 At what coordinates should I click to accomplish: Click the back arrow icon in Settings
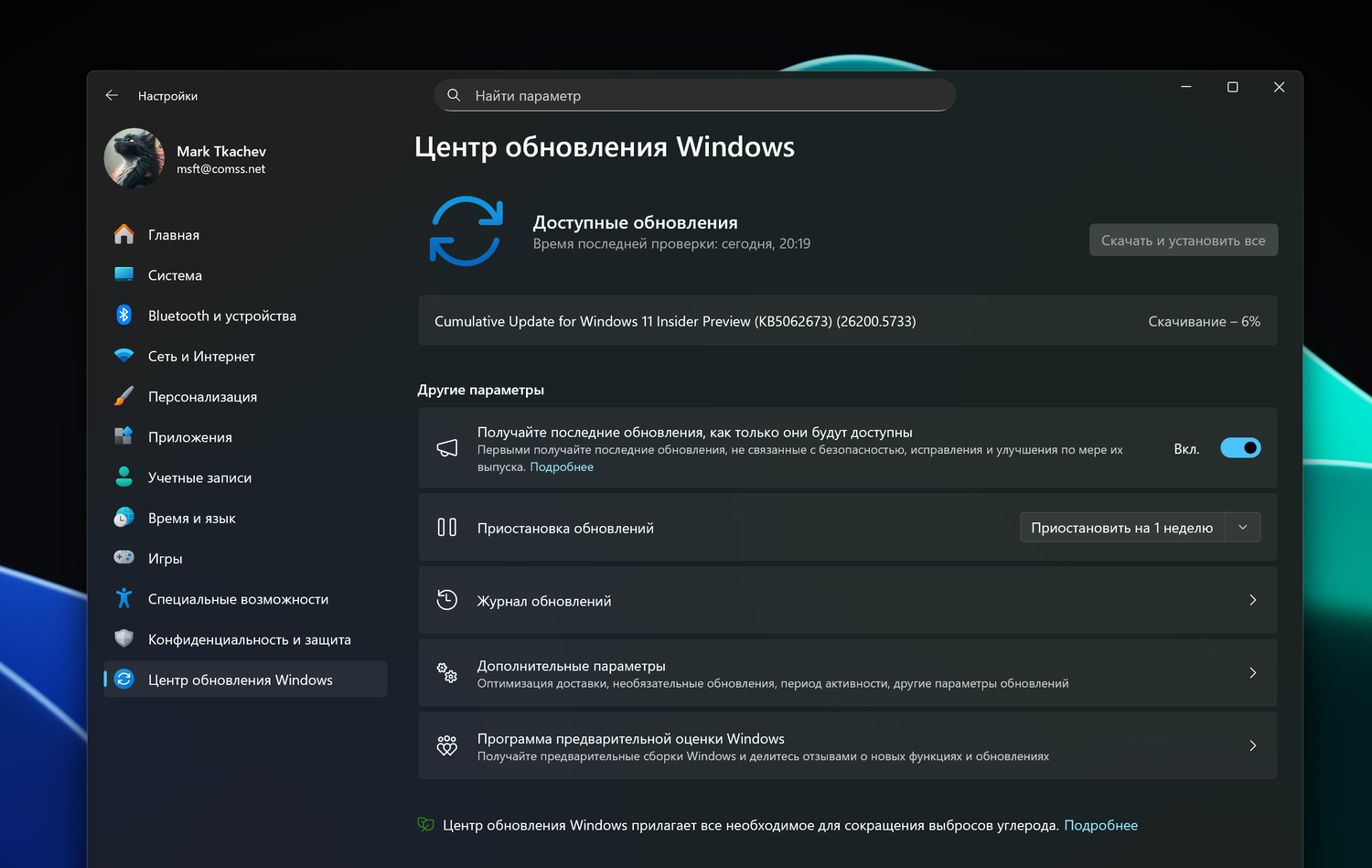pos(112,95)
